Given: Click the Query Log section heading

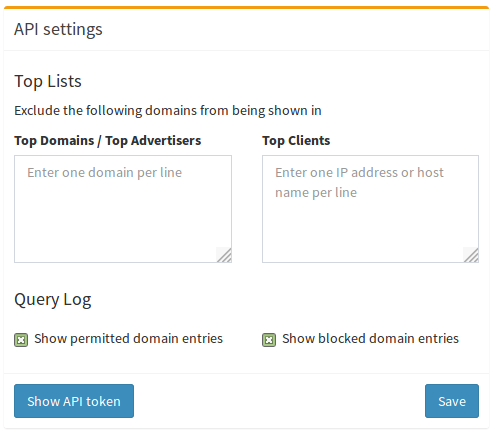Looking at the screenshot, I should coord(53,300).
